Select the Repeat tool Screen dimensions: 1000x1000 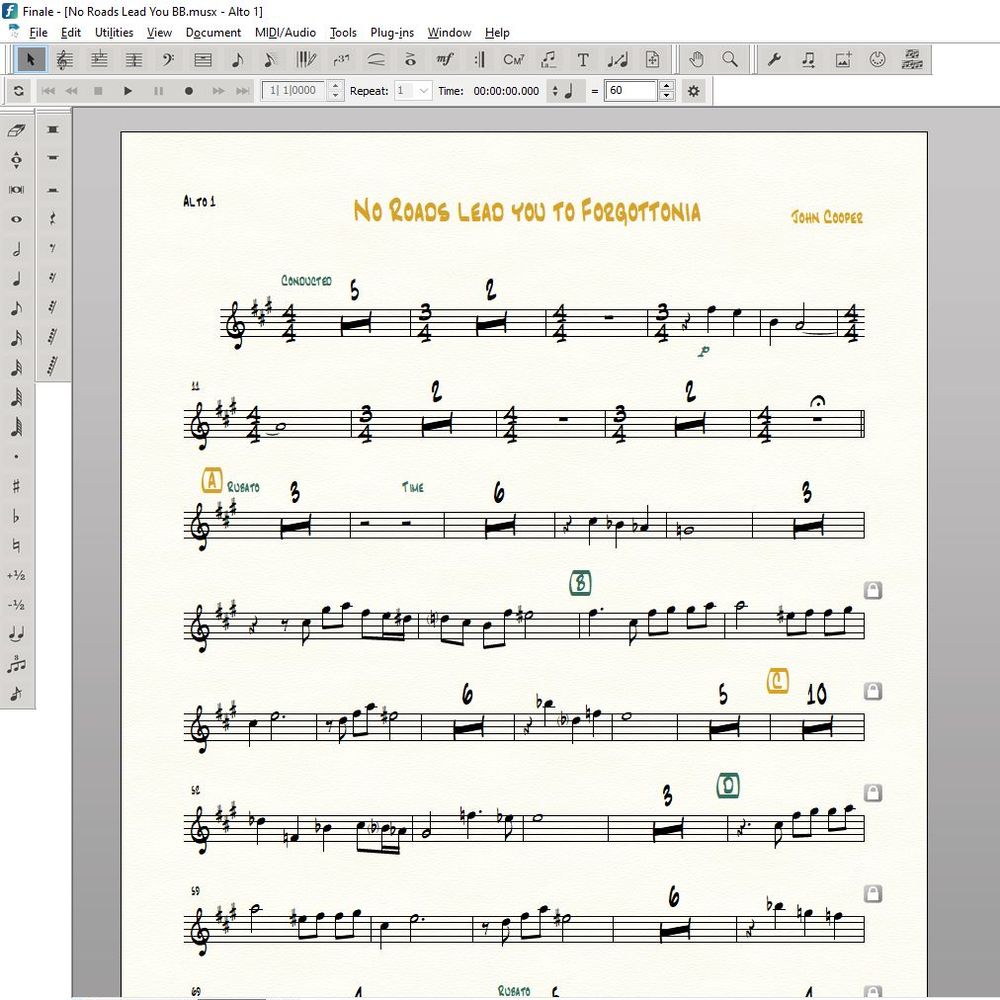pyautogui.click(x=479, y=60)
